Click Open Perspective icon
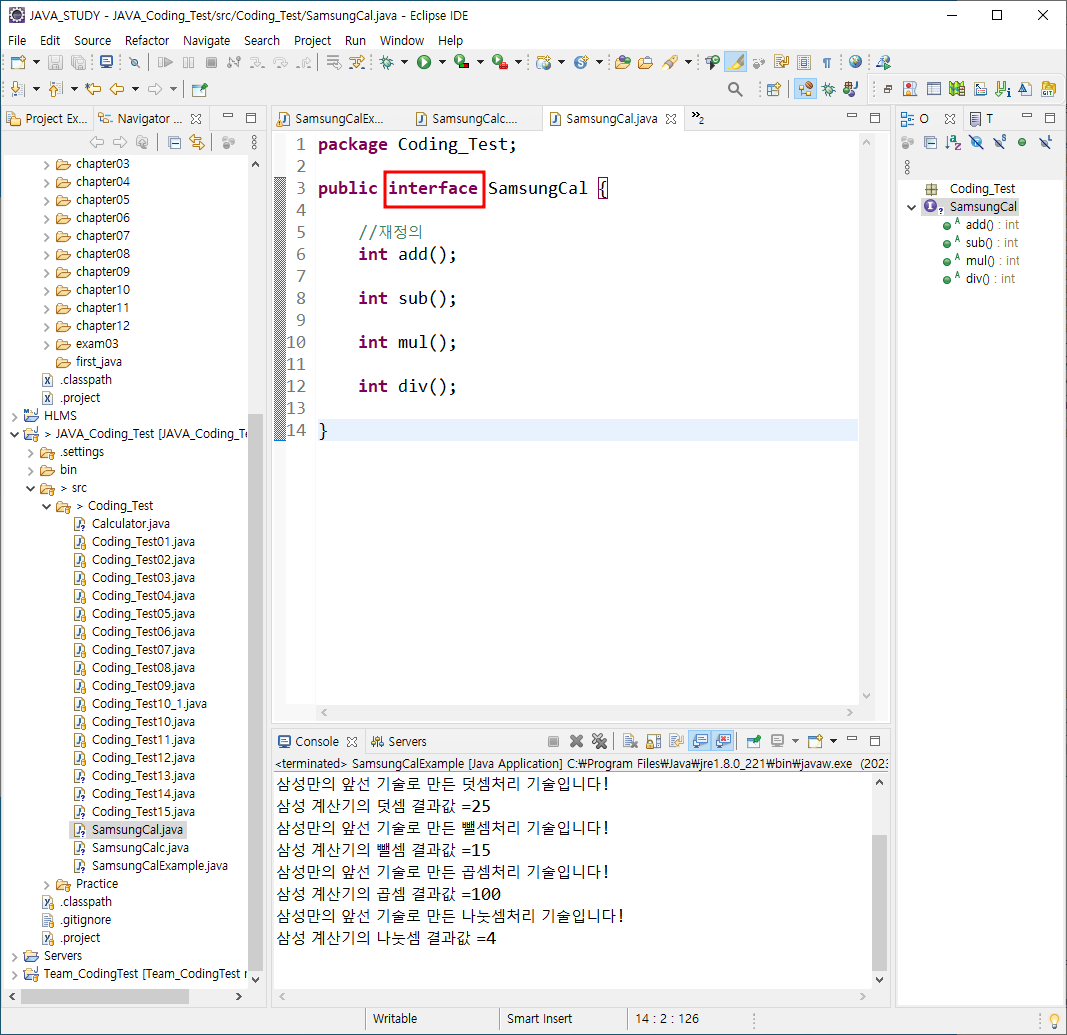This screenshot has width=1067, height=1035. [x=774, y=89]
